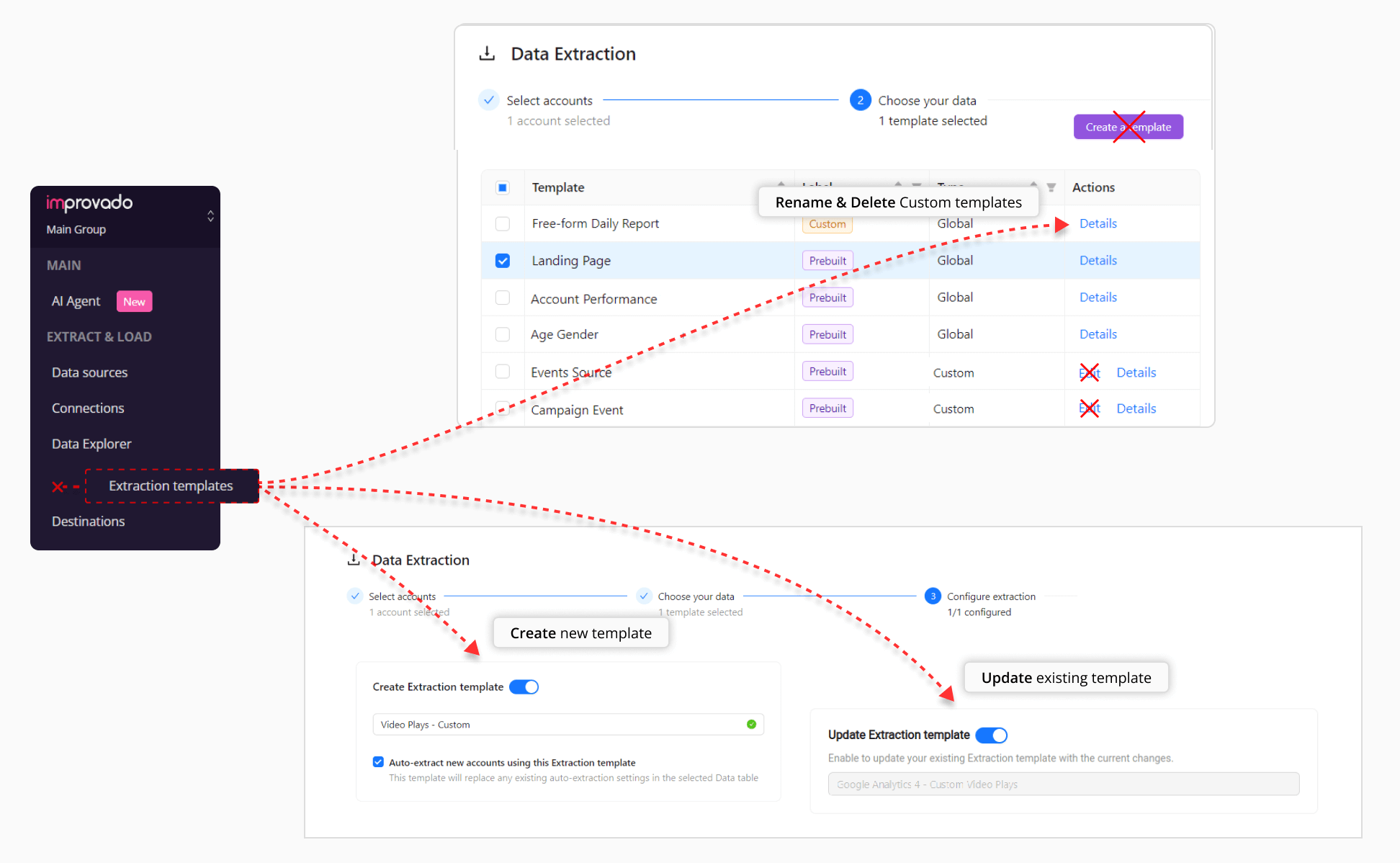The image size is (1400, 863).
Task: Click the Data Extraction download icon in top panel
Action: pyautogui.click(x=488, y=54)
